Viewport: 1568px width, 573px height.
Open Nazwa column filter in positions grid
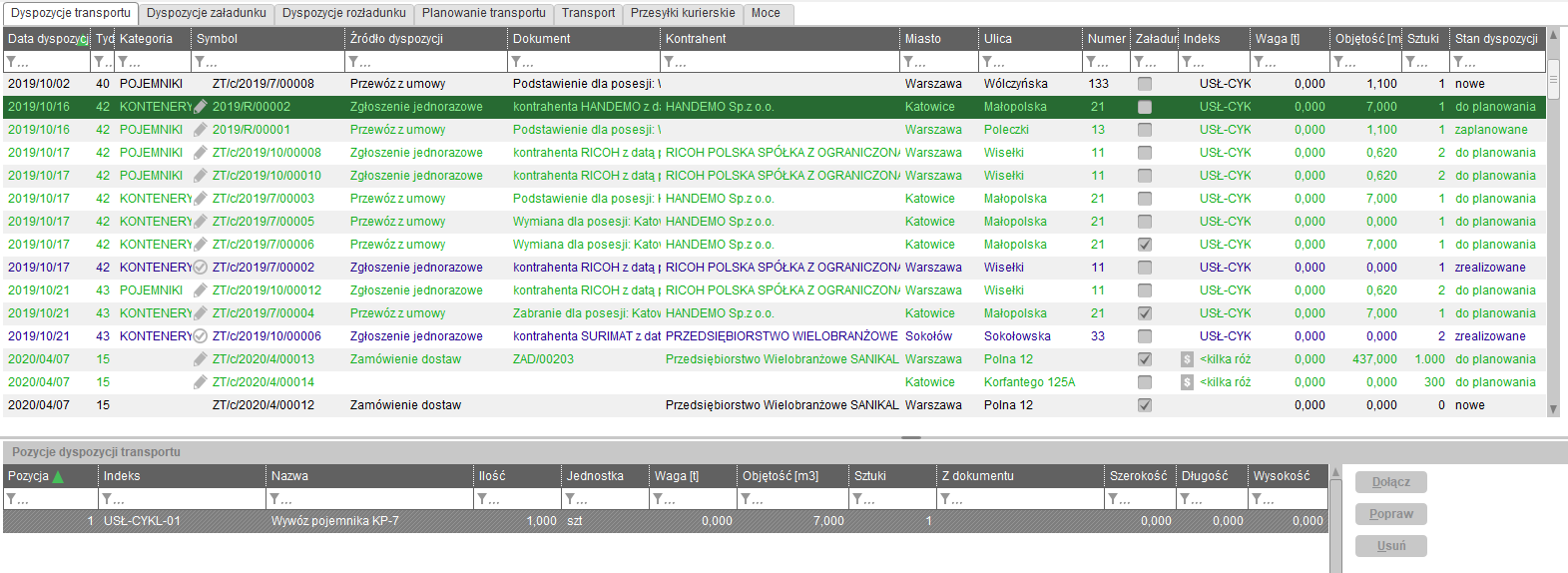276,499
